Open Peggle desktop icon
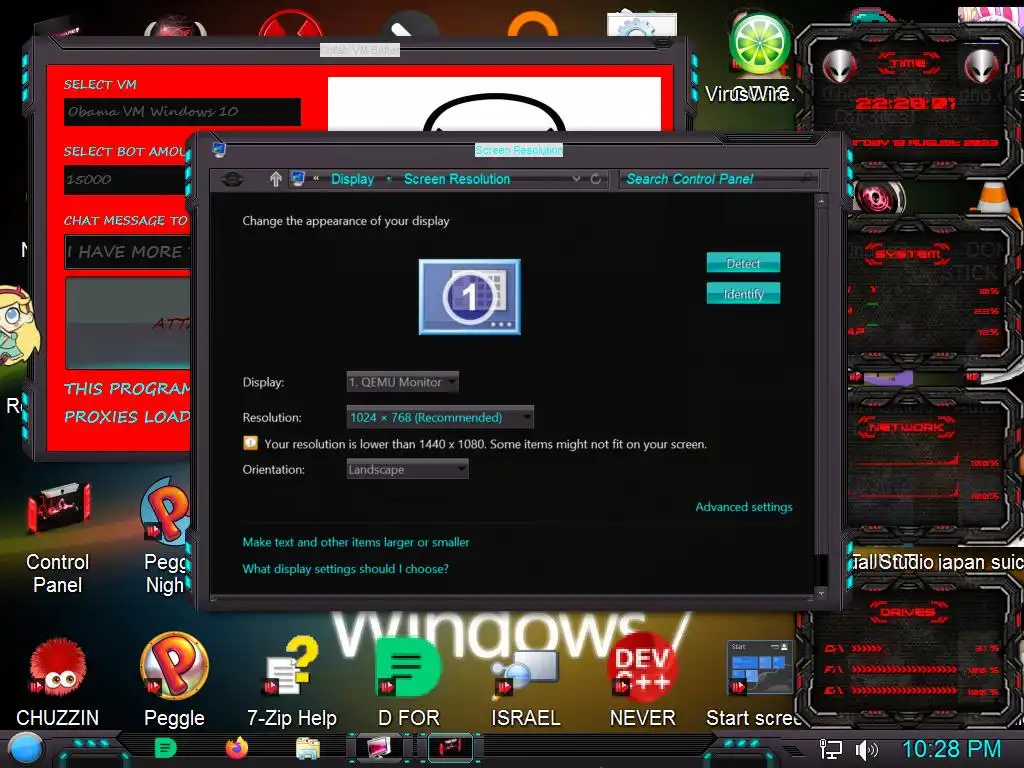This screenshot has height=768, width=1024. tap(174, 680)
